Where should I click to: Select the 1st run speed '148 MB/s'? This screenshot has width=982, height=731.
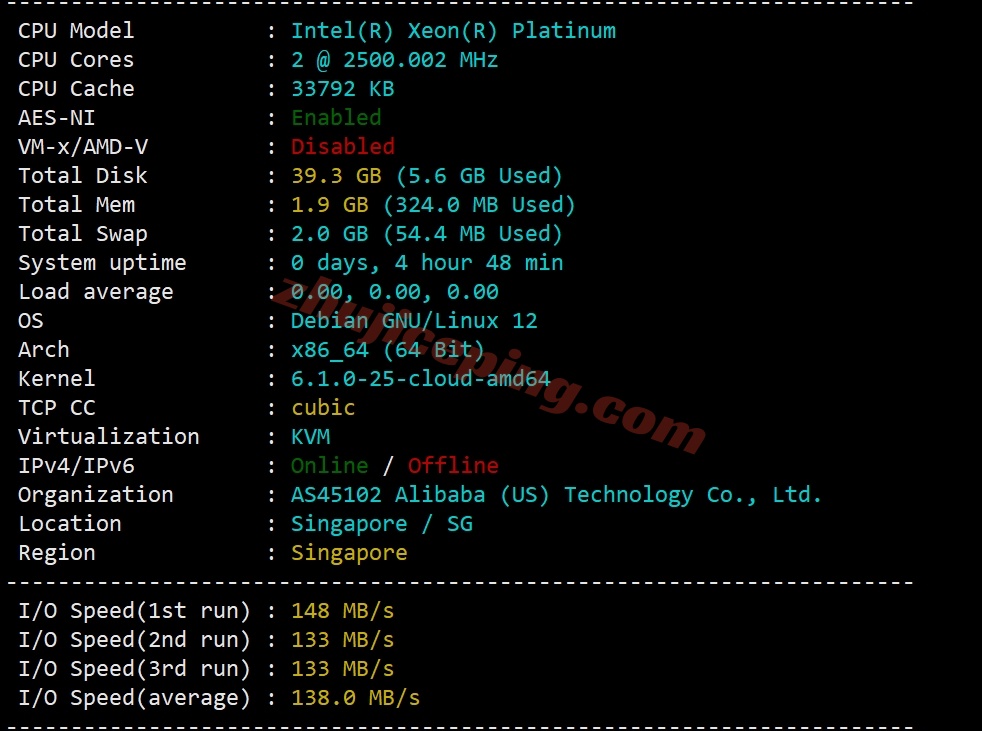343,611
